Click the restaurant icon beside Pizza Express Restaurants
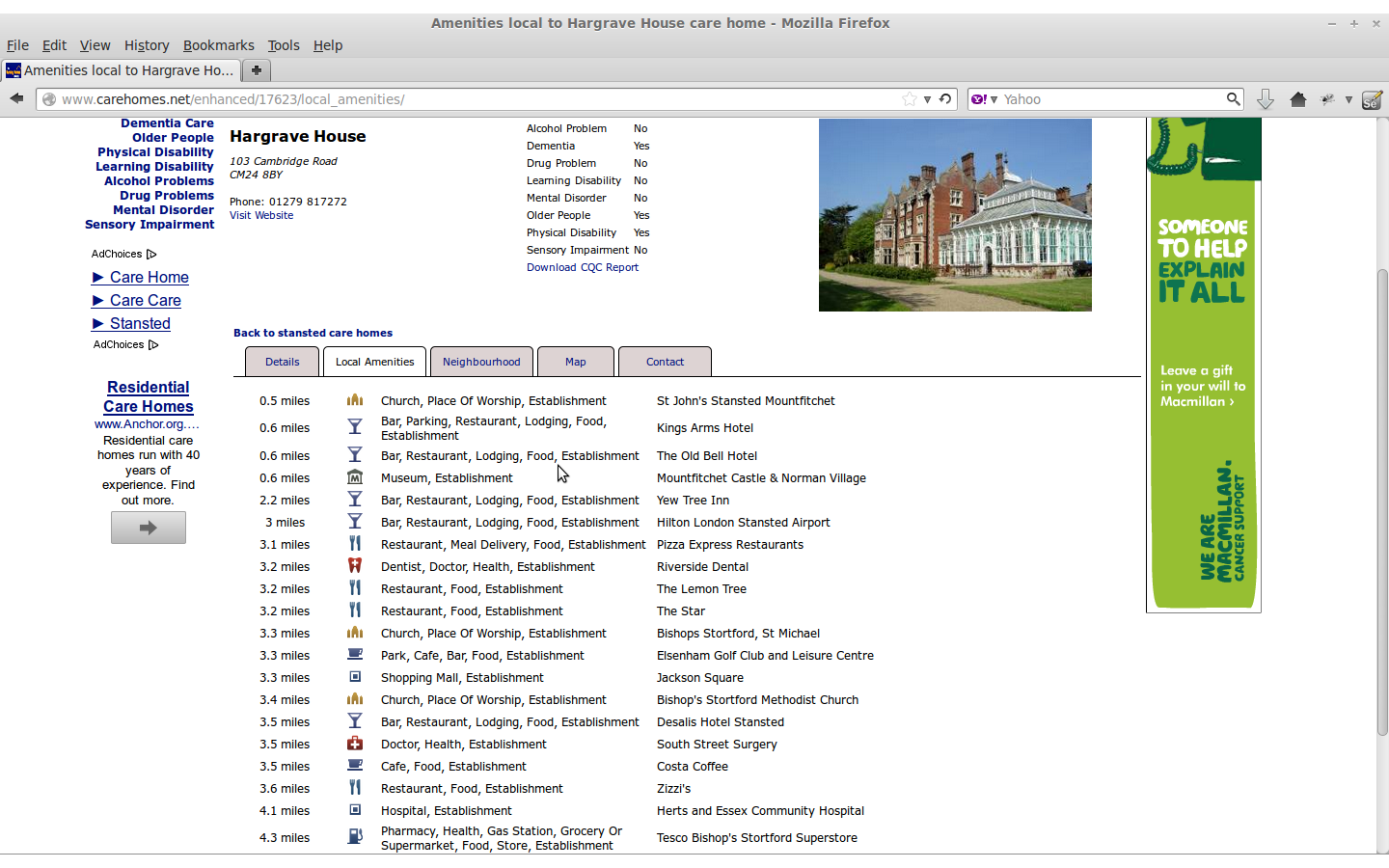The height and width of the screenshot is (868, 1389). (x=355, y=544)
